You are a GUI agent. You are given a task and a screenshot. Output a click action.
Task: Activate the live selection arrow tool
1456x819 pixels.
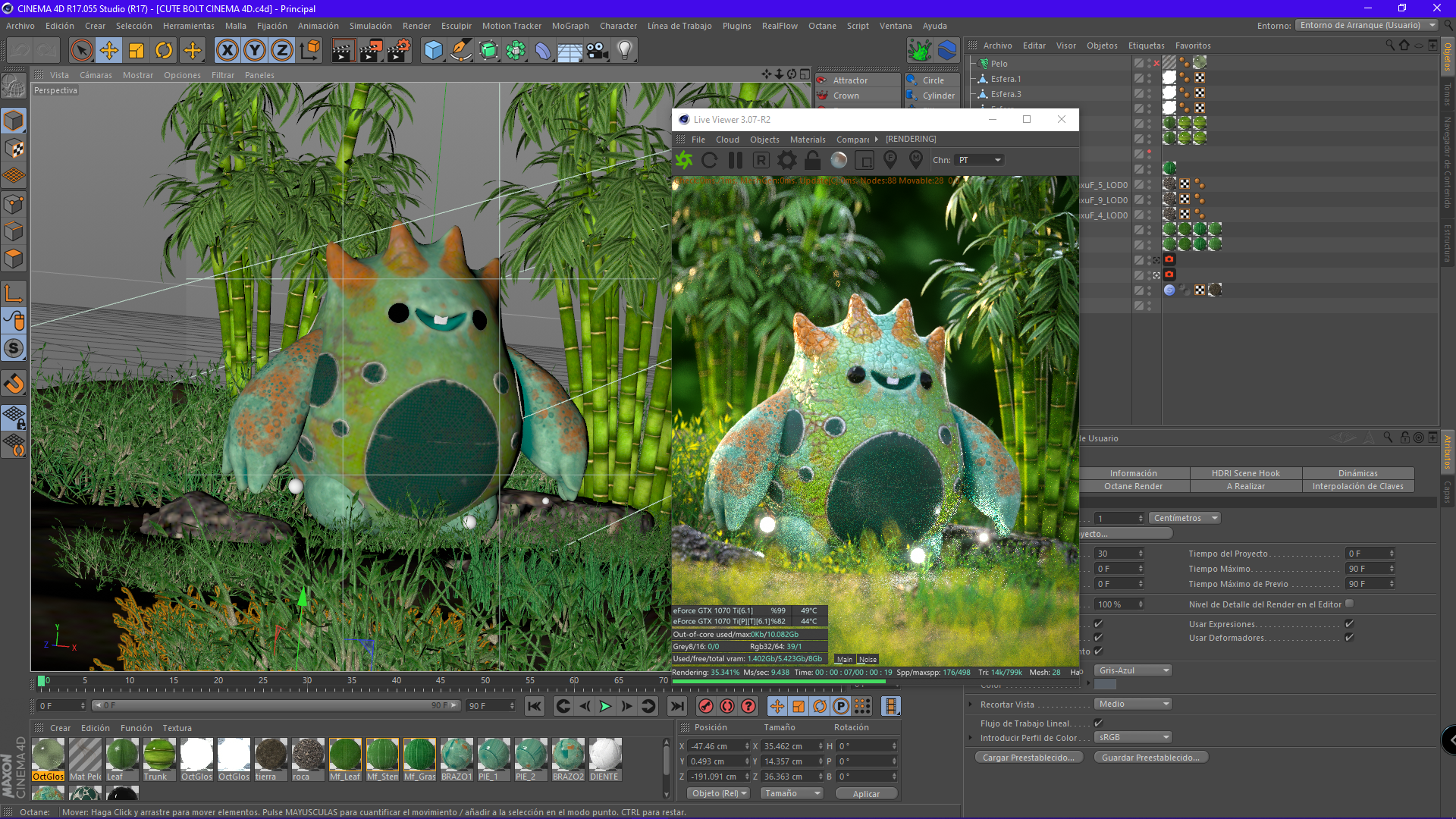pyautogui.click(x=81, y=51)
